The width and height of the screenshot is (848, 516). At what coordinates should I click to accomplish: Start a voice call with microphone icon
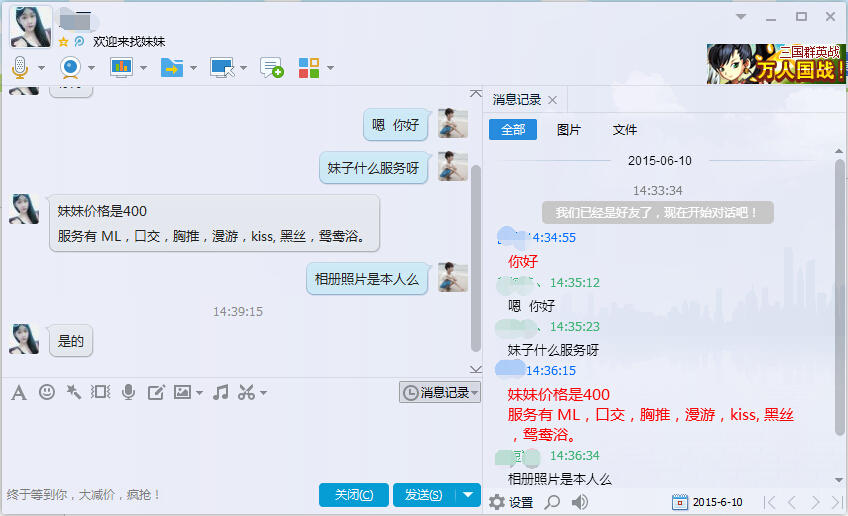pyautogui.click(x=19, y=67)
